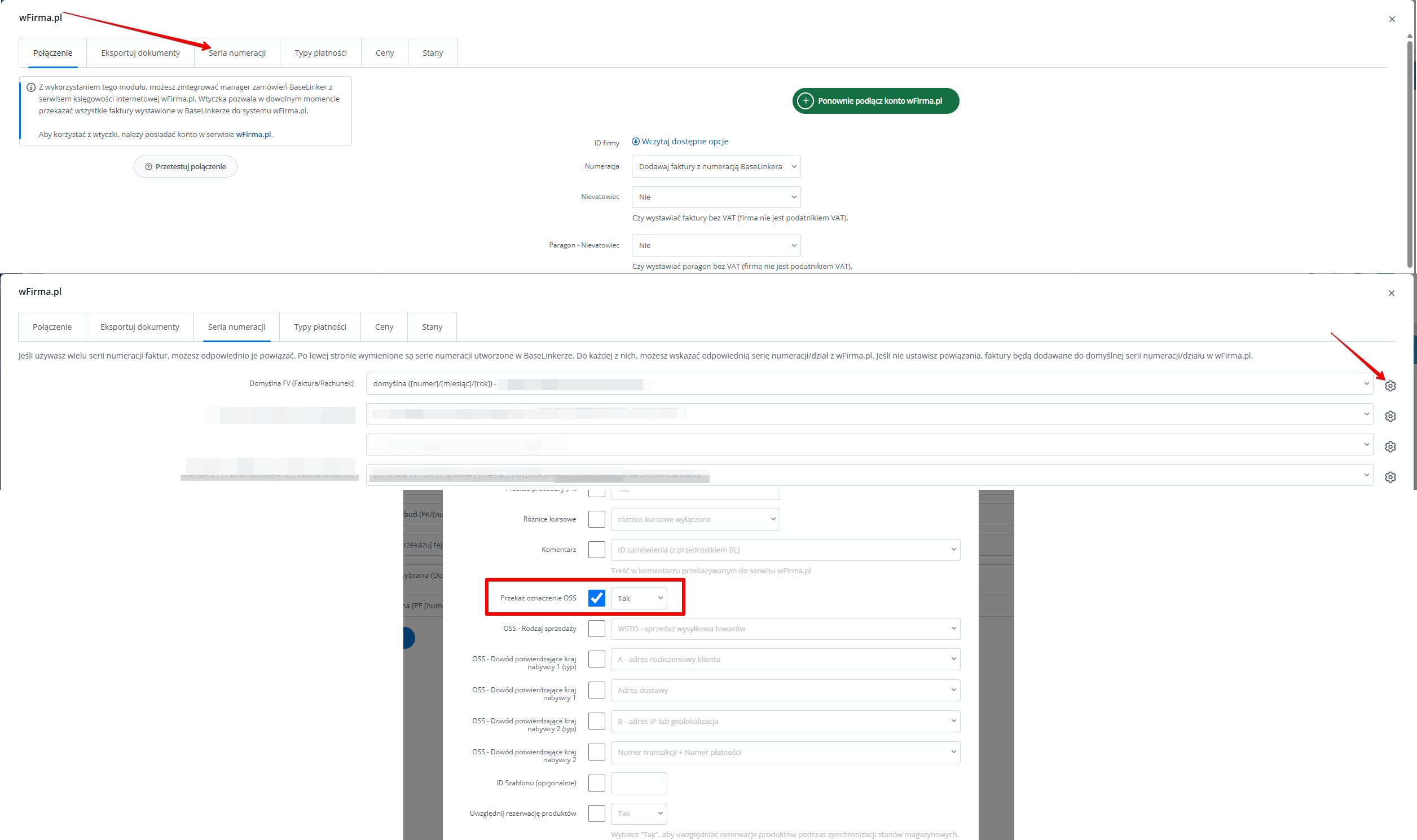Enable the Różnice kursowe checkbox

coord(596,519)
